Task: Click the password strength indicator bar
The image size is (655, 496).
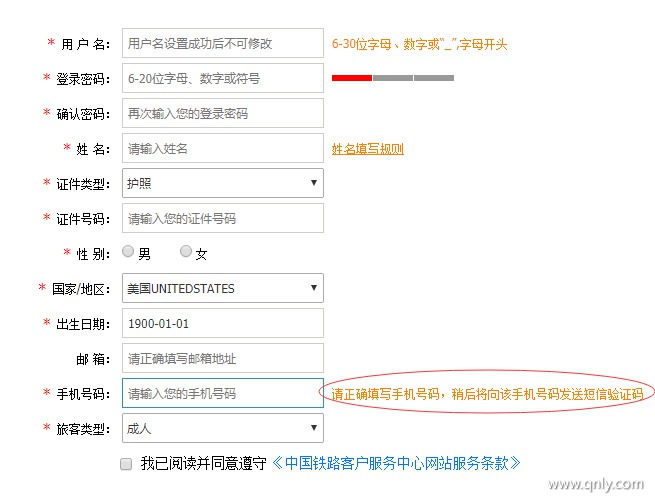Action: [392, 78]
